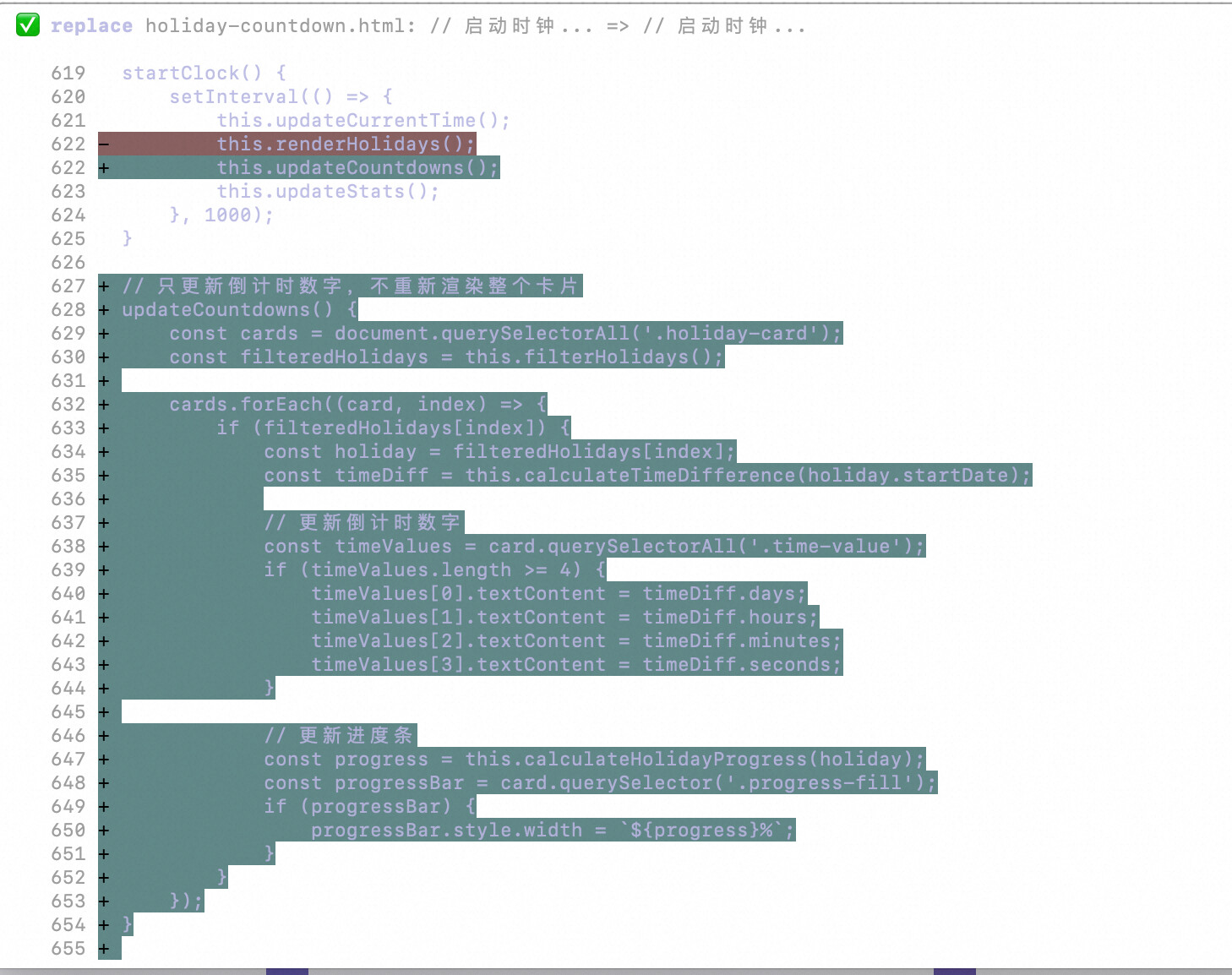The width and height of the screenshot is (1232, 975).
Task: Click the holiday-countdown.html file name
Action: pyautogui.click(x=274, y=26)
